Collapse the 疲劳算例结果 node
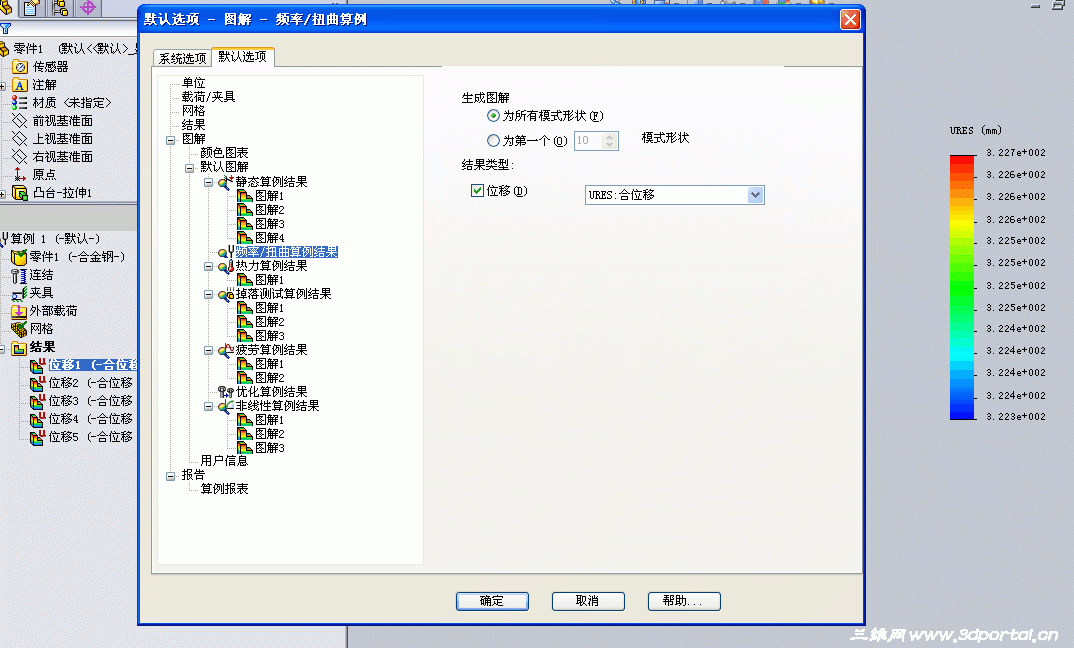Viewport: 1074px width, 648px height. (208, 350)
